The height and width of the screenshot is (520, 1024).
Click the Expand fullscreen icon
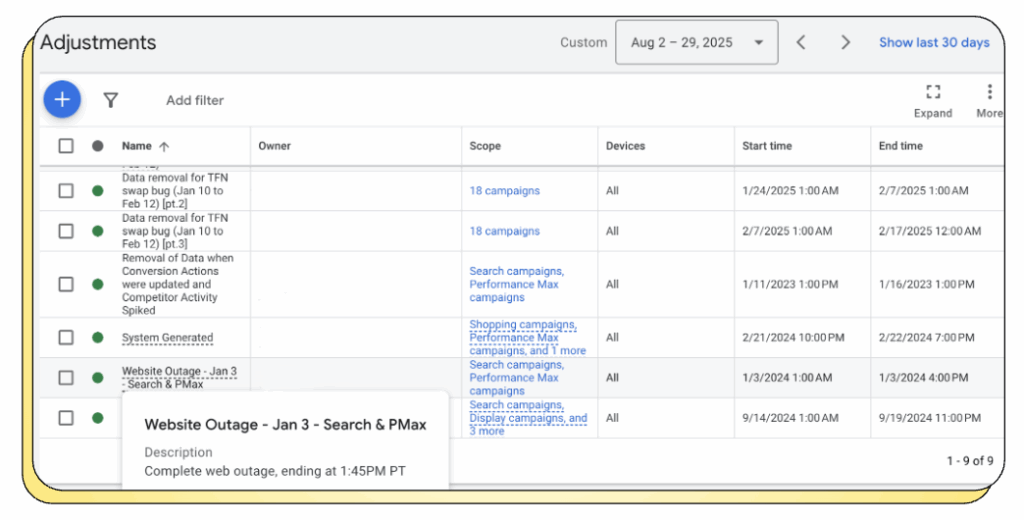pyautogui.click(x=932, y=93)
